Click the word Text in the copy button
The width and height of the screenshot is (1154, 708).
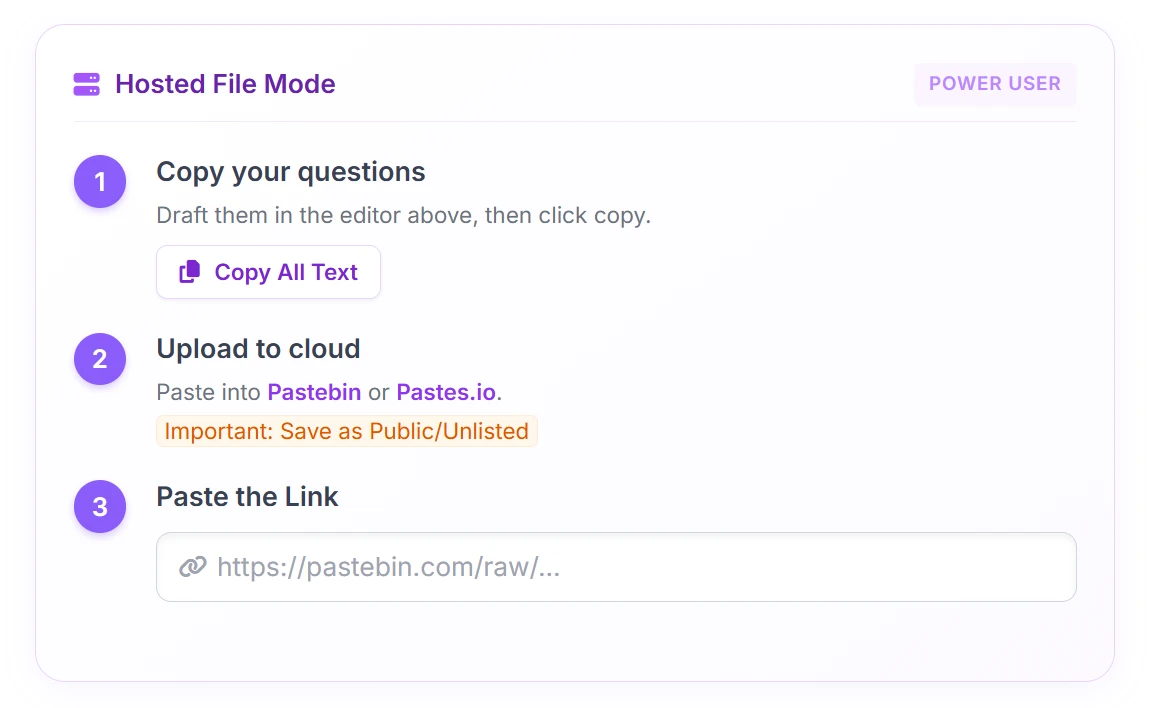[334, 272]
